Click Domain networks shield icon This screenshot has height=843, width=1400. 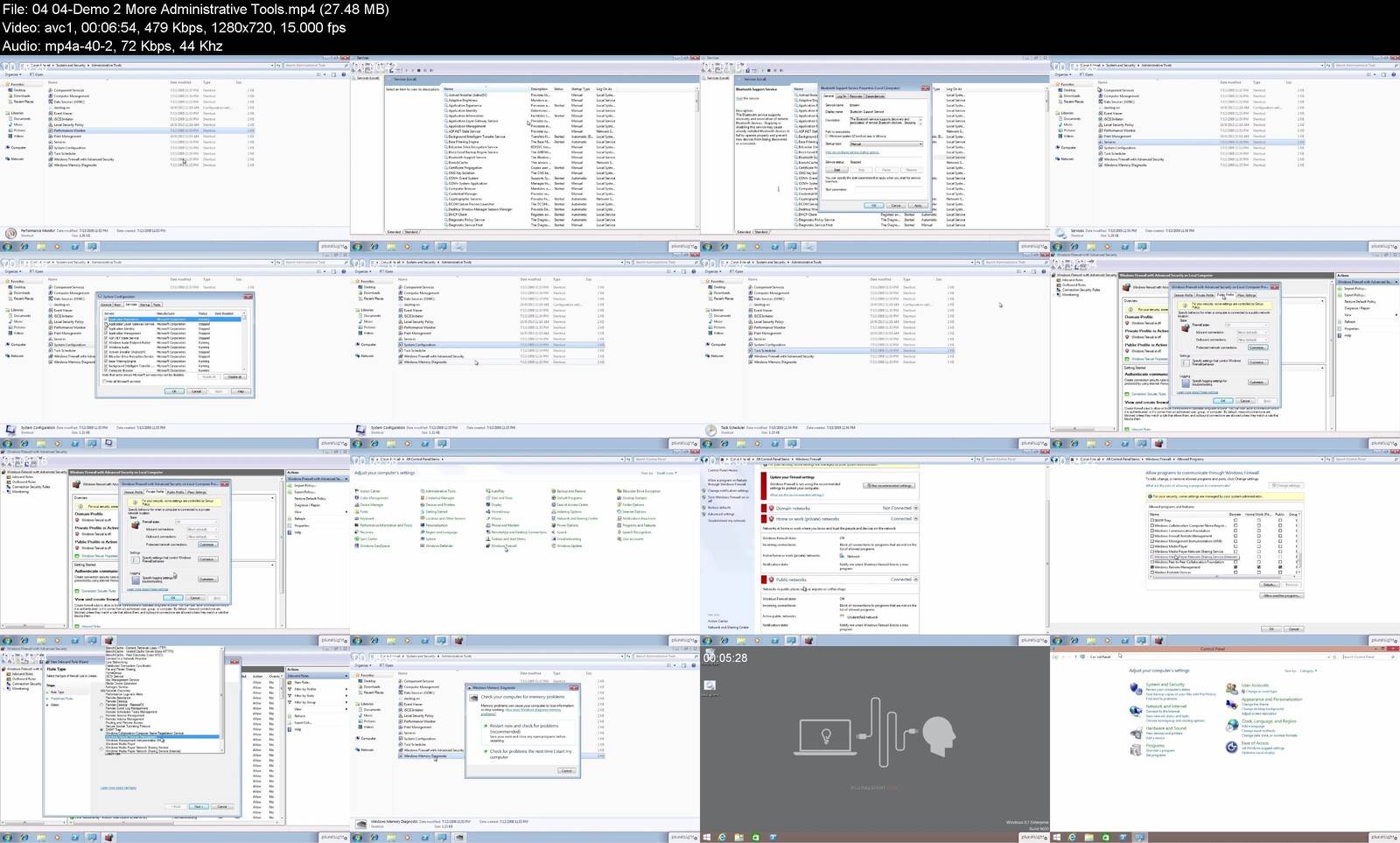[770, 508]
